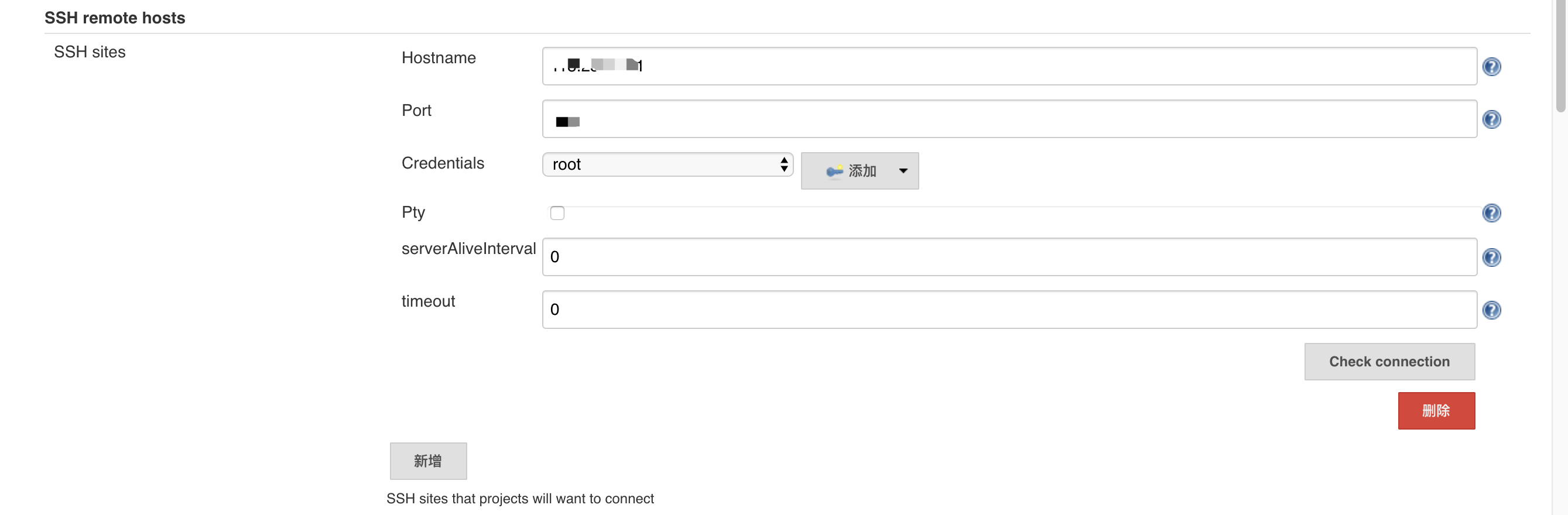The image size is (1568, 515).
Task: Click the key icon on 添加 button
Action: click(834, 171)
